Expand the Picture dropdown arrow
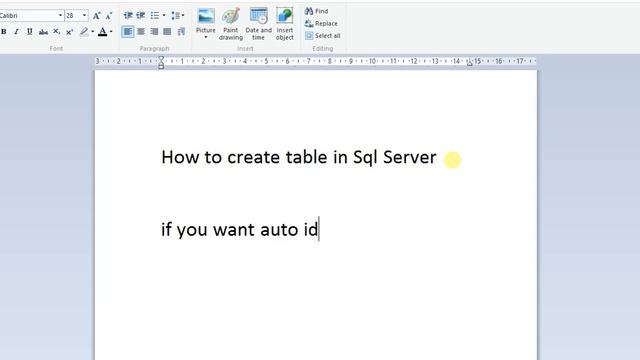640x360 pixels. (x=206, y=37)
